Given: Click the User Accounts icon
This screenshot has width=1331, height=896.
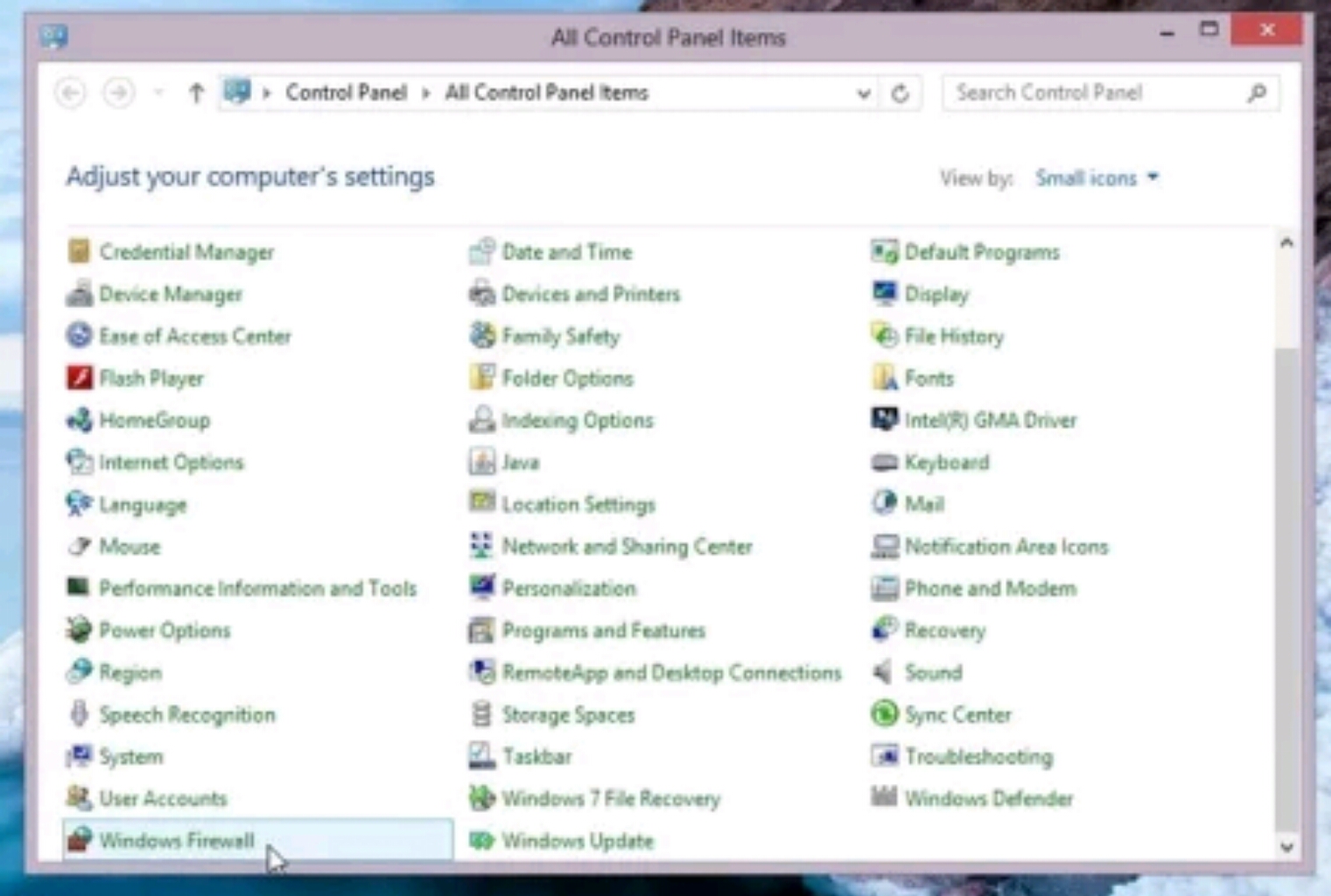Looking at the screenshot, I should coord(79,798).
